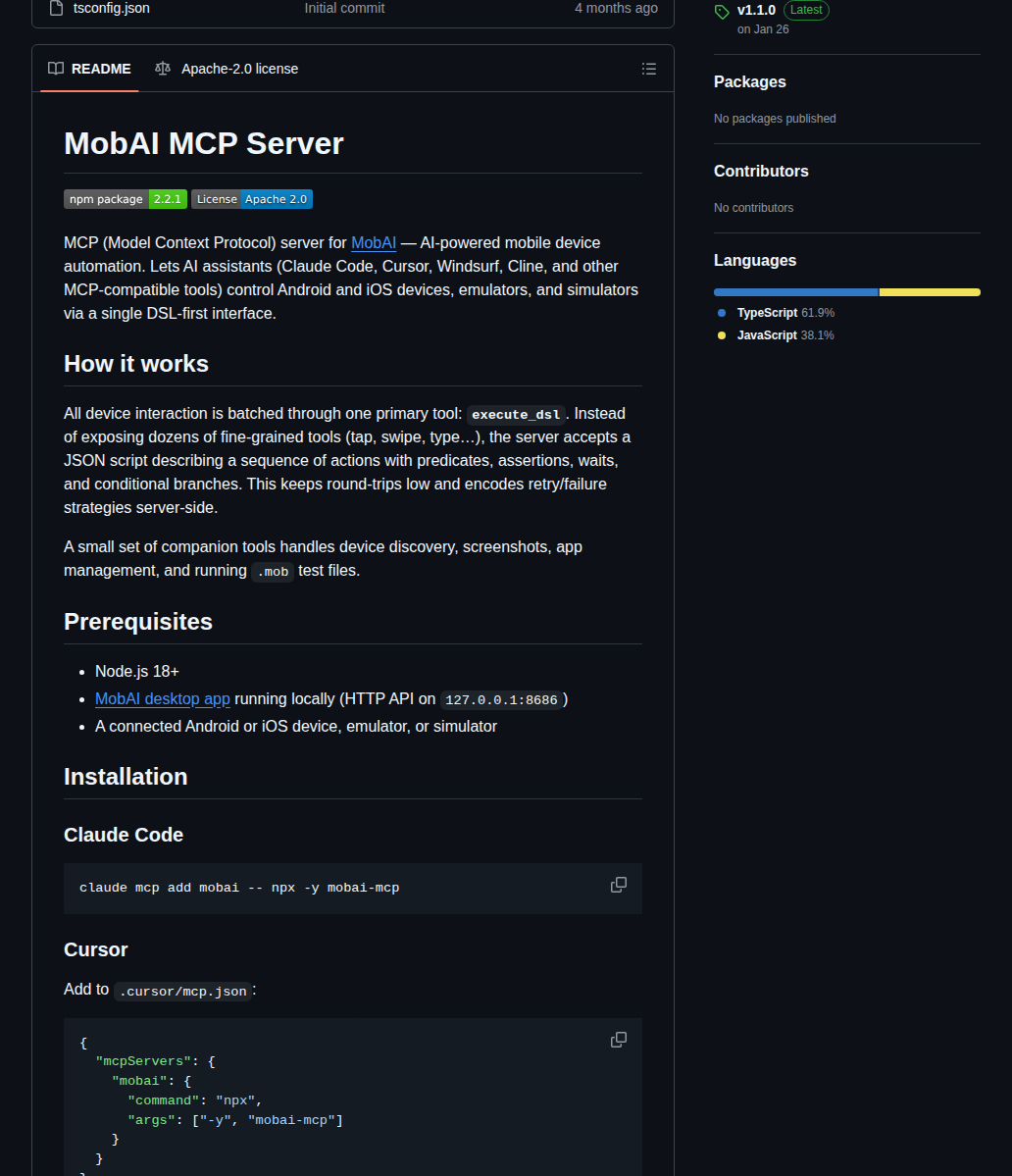Click the Prerequisites heading
Viewport: 1012px width, 1176px height.
point(138,622)
